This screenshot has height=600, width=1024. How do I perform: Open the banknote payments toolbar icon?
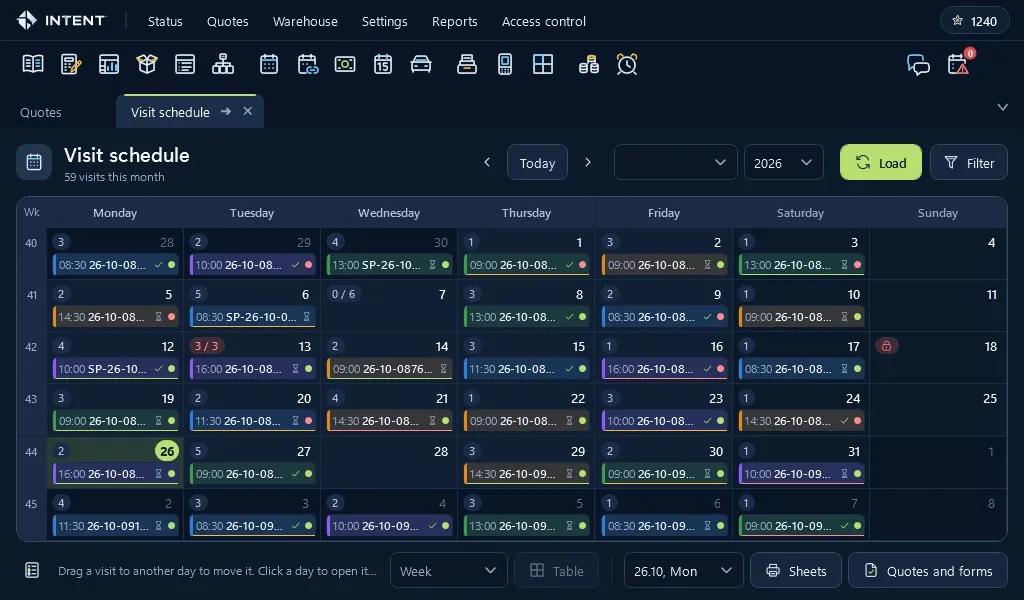[345, 64]
